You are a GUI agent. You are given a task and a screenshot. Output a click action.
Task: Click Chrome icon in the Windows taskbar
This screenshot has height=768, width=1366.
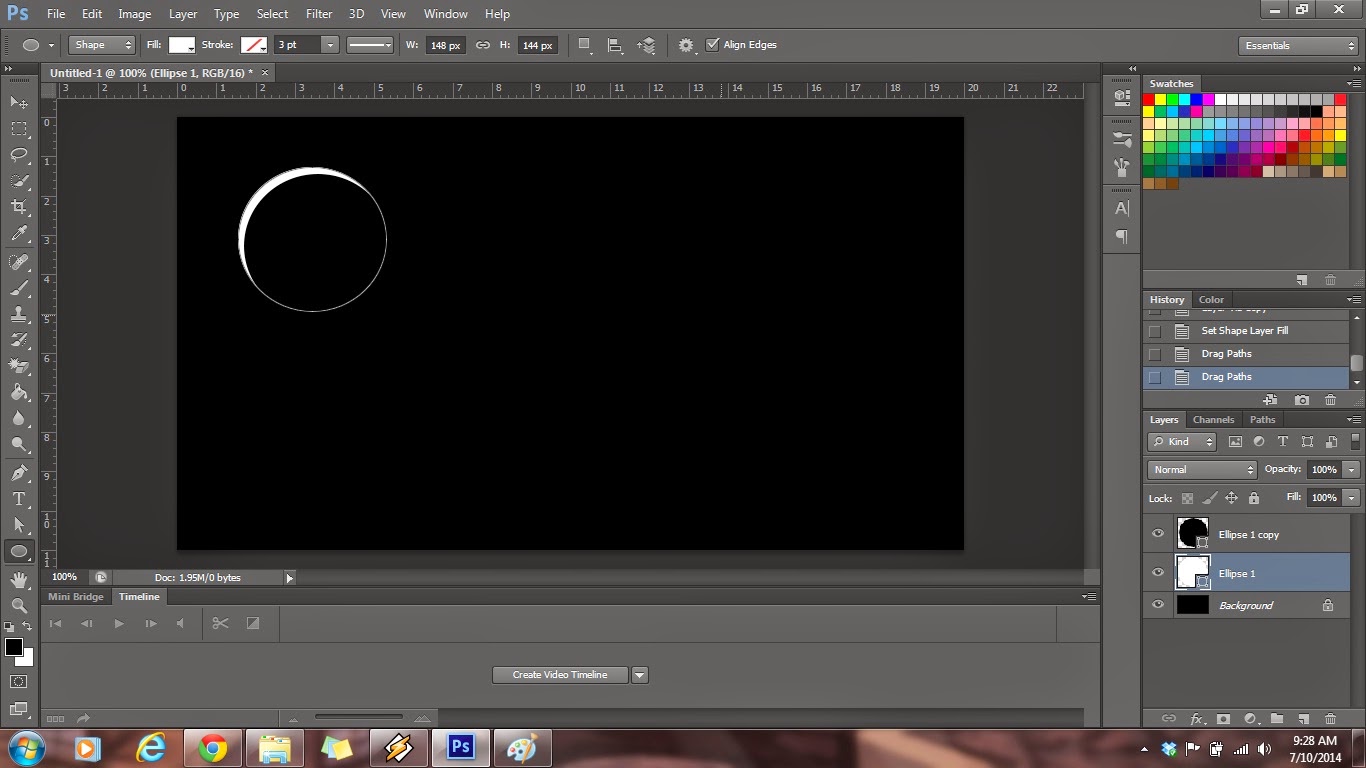(212, 748)
